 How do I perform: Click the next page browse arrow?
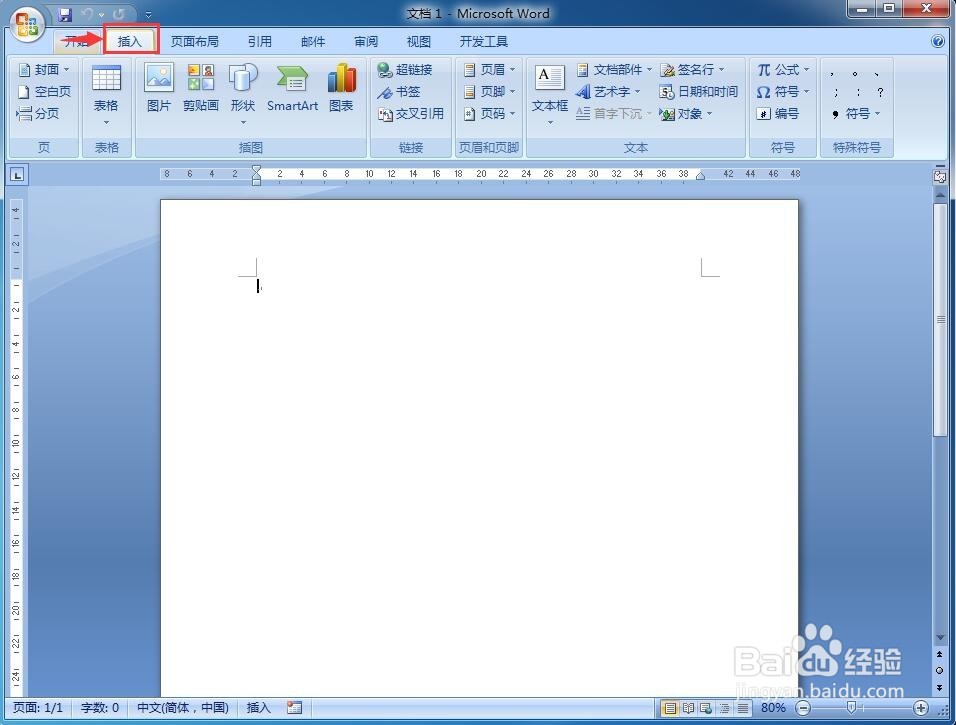(940, 687)
